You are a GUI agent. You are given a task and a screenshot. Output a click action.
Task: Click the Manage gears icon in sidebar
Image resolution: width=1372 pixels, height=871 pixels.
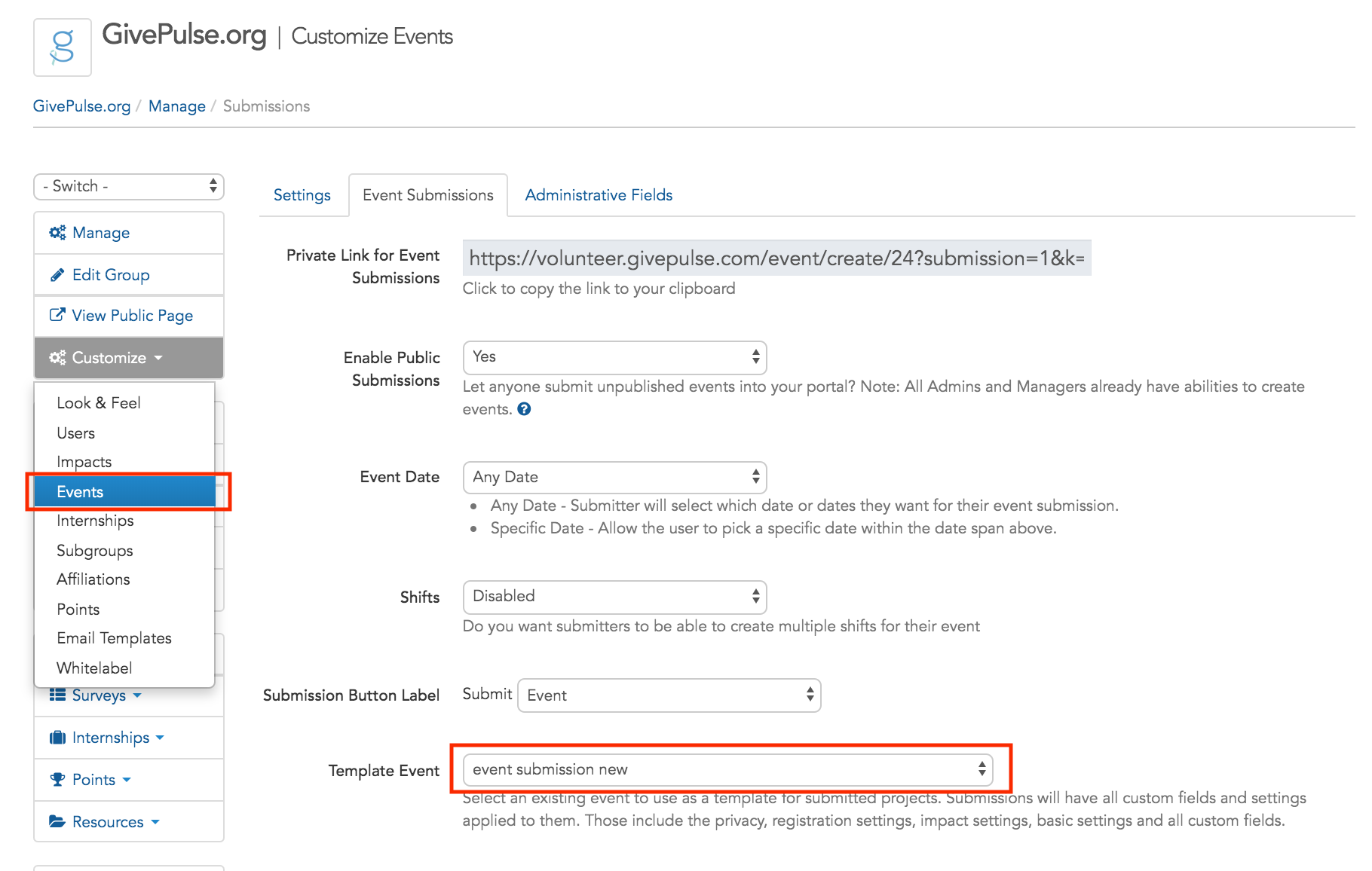[57, 233]
